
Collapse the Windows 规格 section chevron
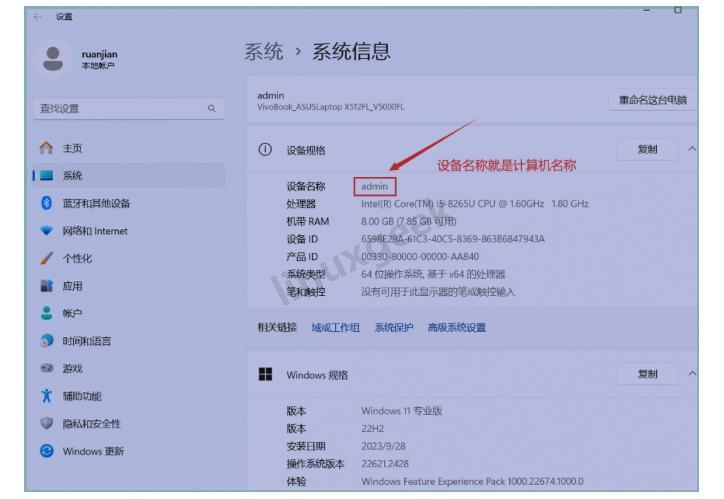point(692,373)
